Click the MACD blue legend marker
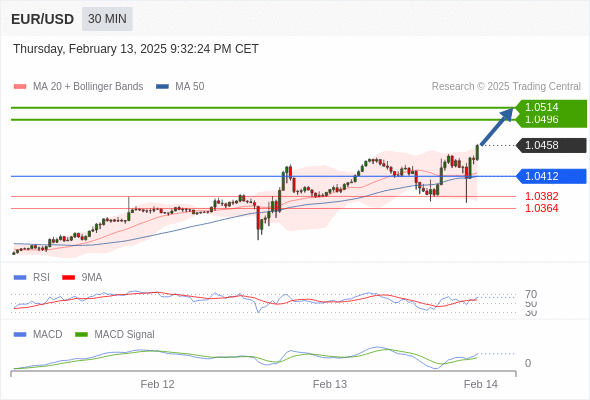This screenshot has width=590, height=400. point(20,335)
